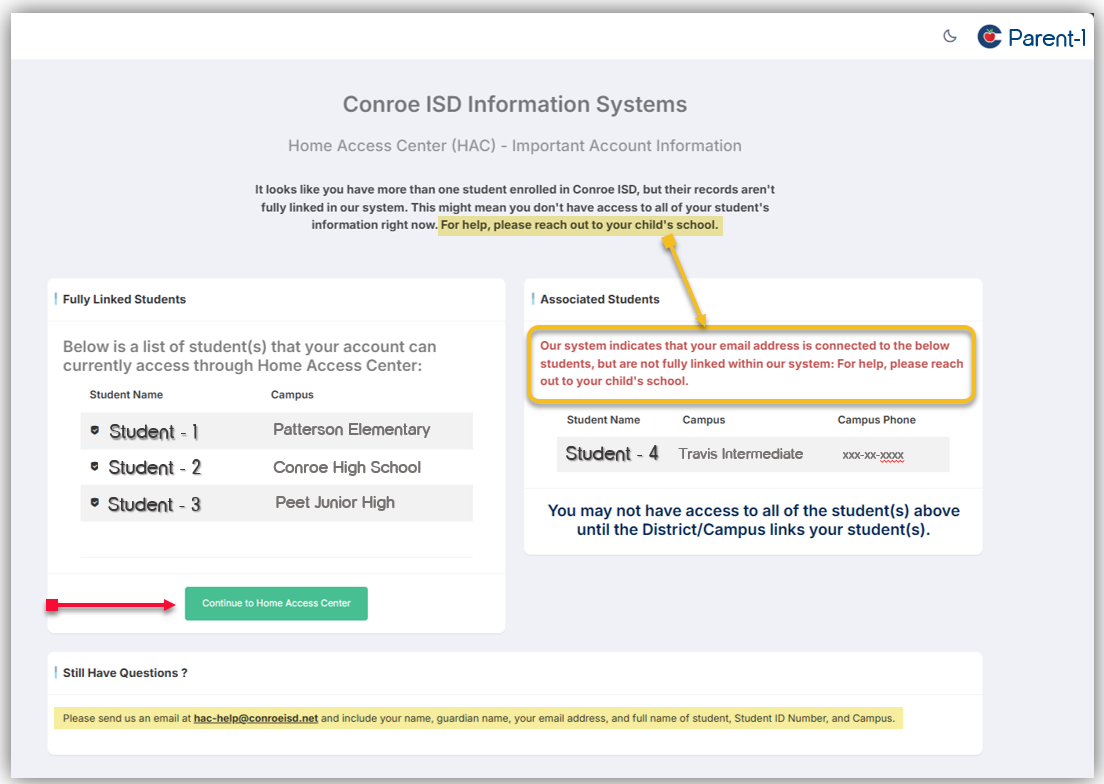Toggle dark mode with the moon icon

(x=950, y=37)
